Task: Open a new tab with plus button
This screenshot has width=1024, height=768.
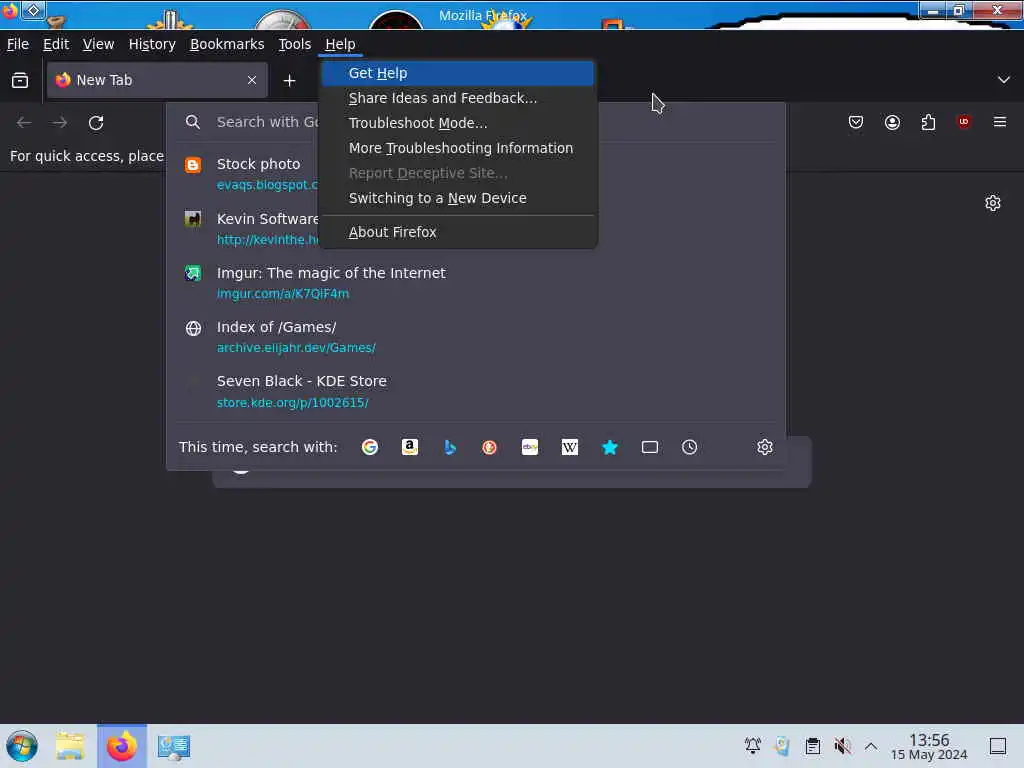Action: tap(289, 80)
